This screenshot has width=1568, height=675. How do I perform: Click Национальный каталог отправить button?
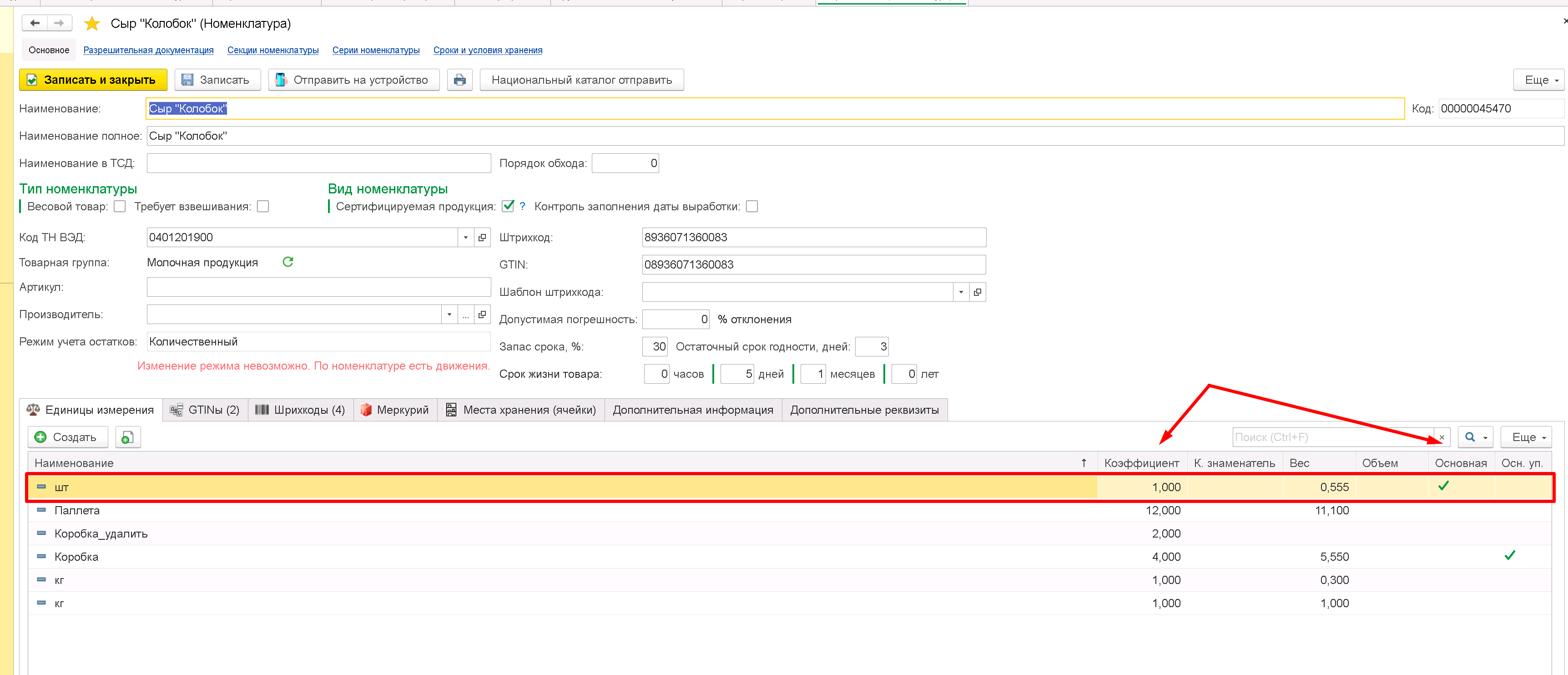(581, 80)
